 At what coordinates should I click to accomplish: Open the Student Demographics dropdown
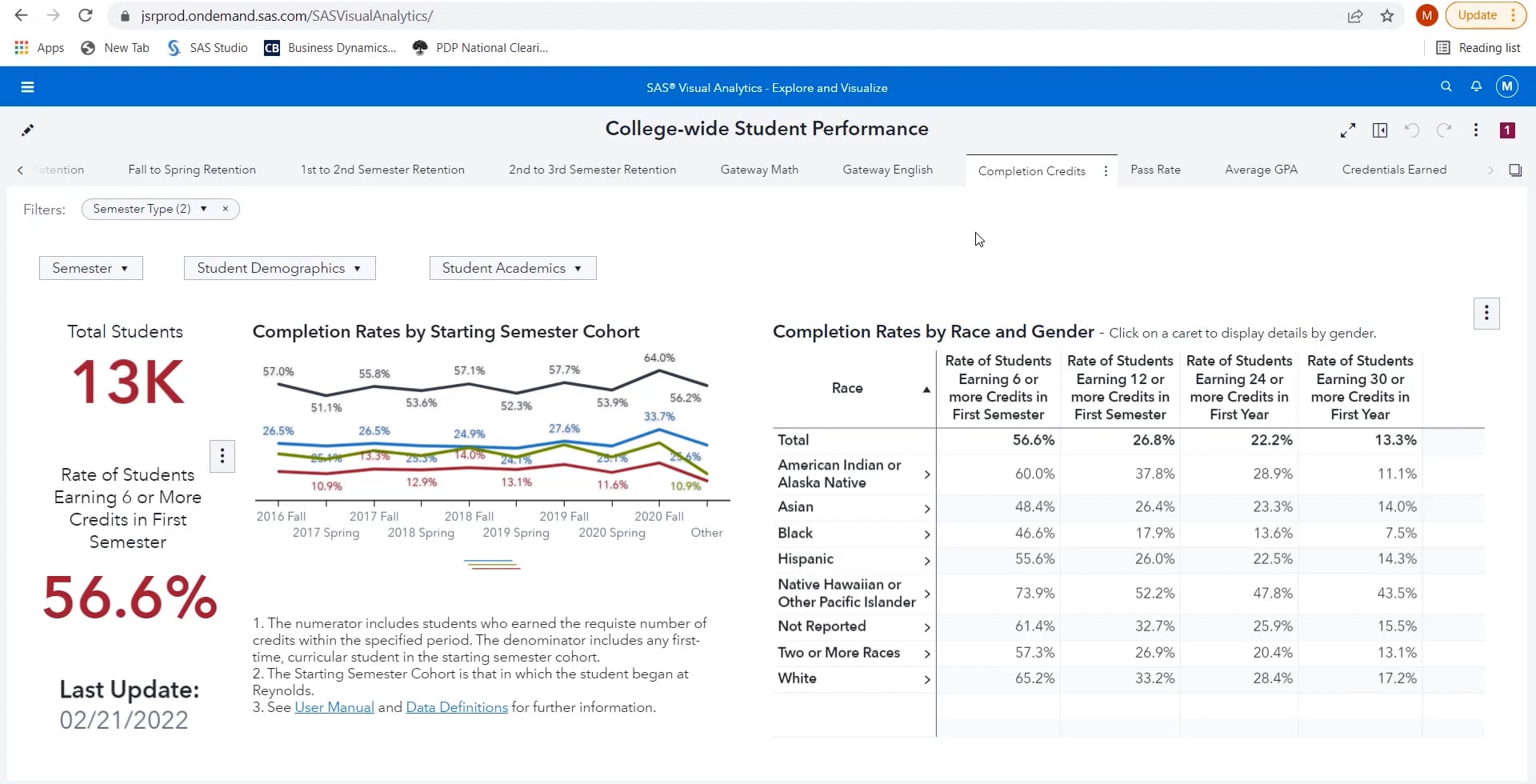[x=279, y=268]
